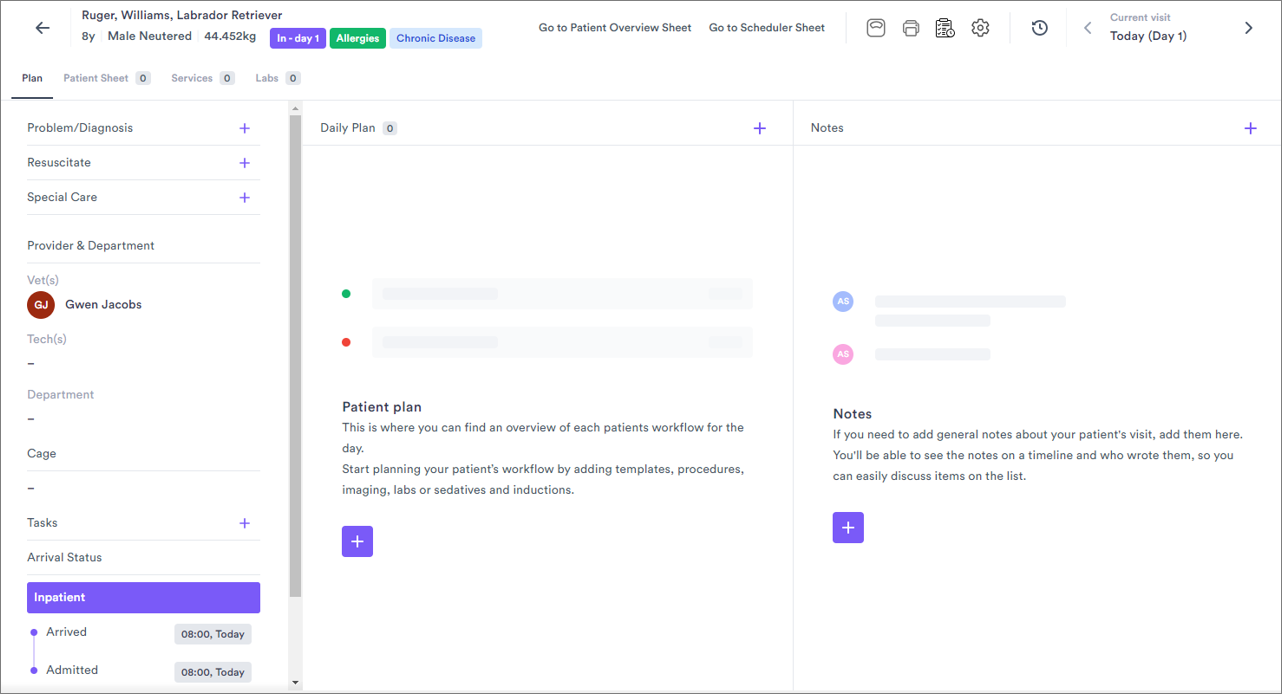The height and width of the screenshot is (694, 1282).
Task: Open Go to Scheduler Sheet link
Action: tap(767, 28)
